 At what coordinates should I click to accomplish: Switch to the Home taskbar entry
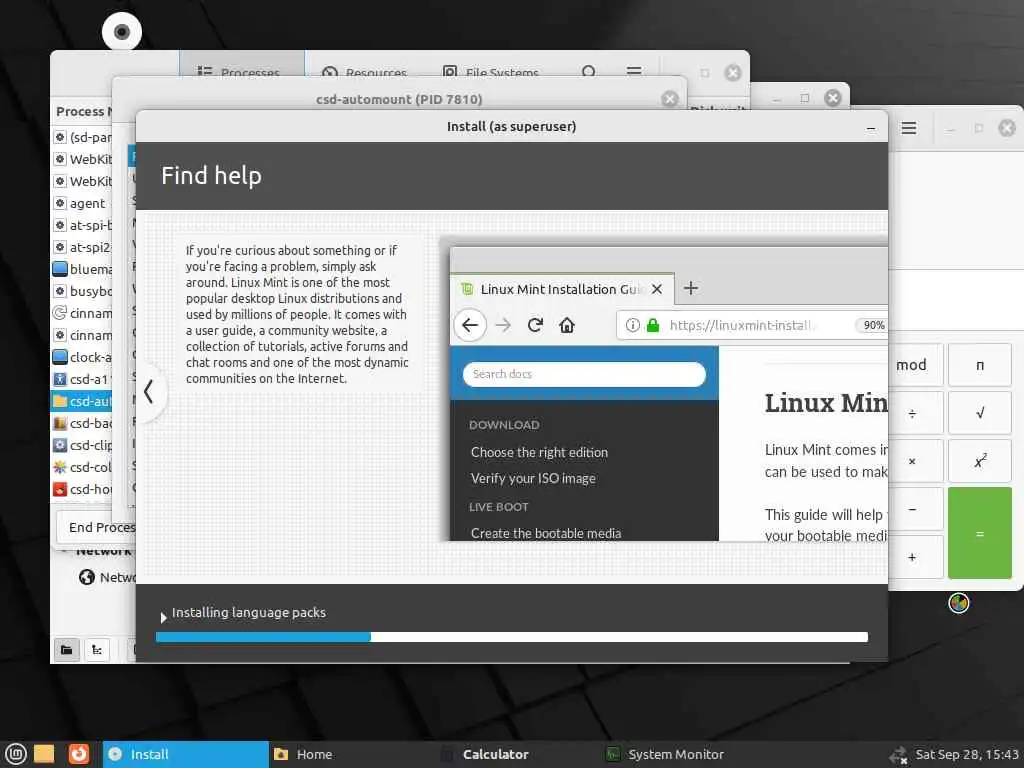(x=351, y=754)
